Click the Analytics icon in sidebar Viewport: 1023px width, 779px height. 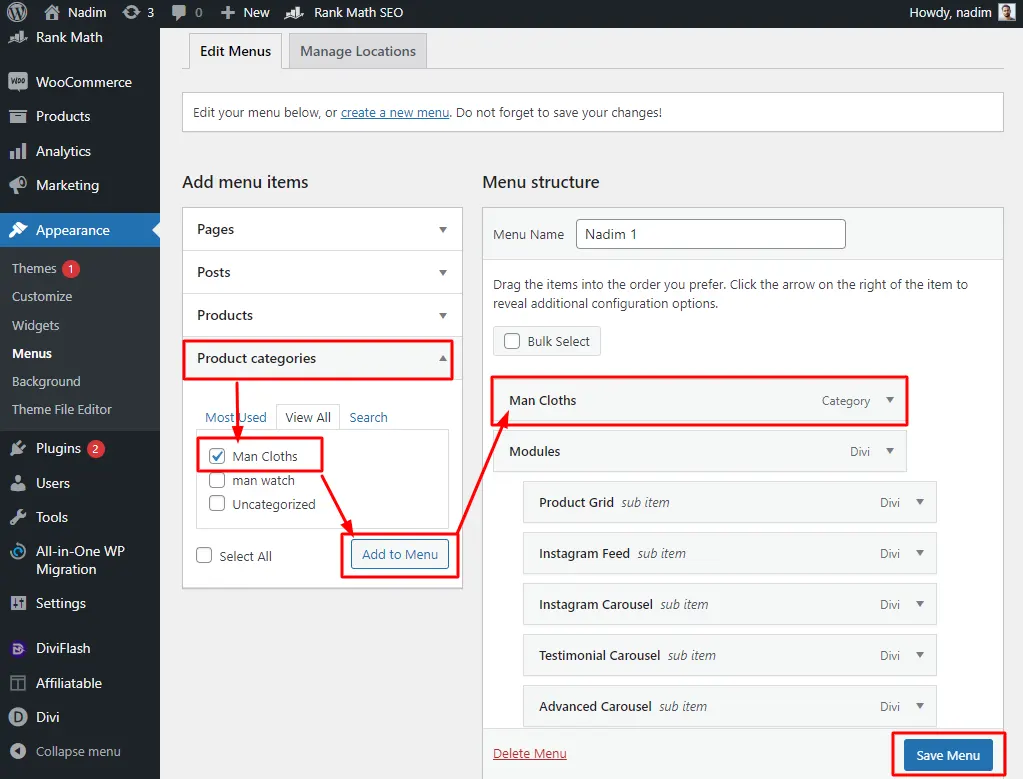click(20, 150)
